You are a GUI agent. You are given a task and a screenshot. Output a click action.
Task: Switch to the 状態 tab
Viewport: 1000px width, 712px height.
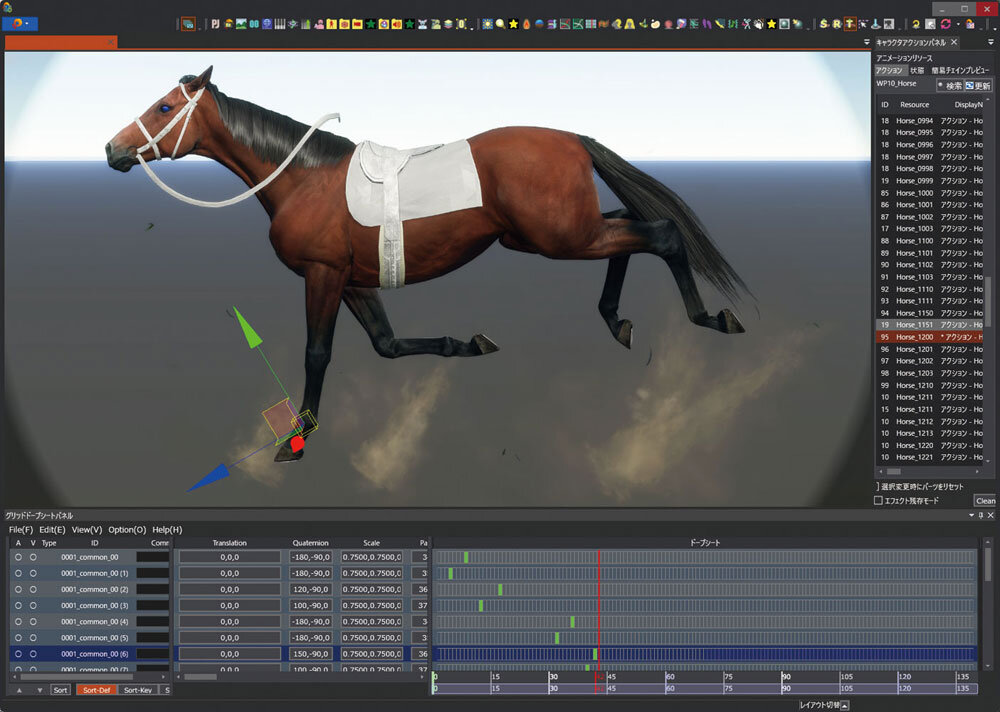[x=917, y=70]
